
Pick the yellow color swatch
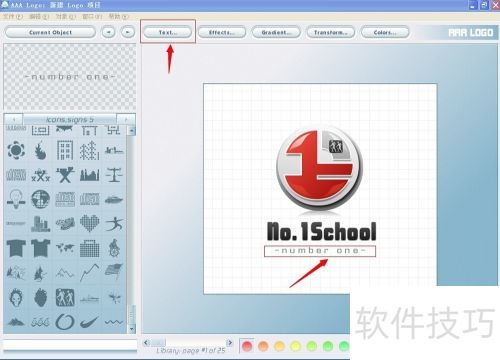tap(295, 347)
